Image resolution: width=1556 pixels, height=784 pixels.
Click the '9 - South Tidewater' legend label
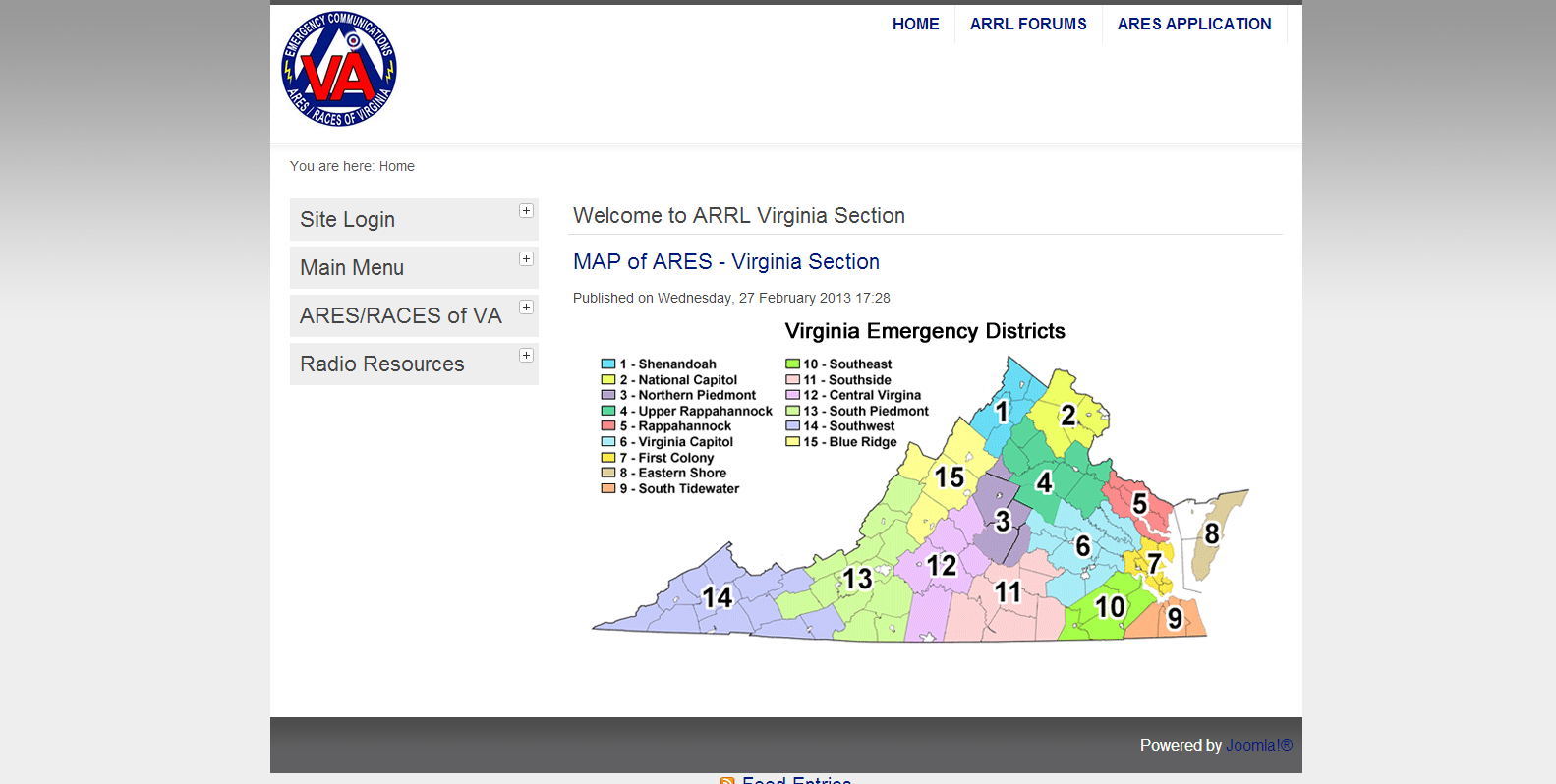(x=679, y=488)
